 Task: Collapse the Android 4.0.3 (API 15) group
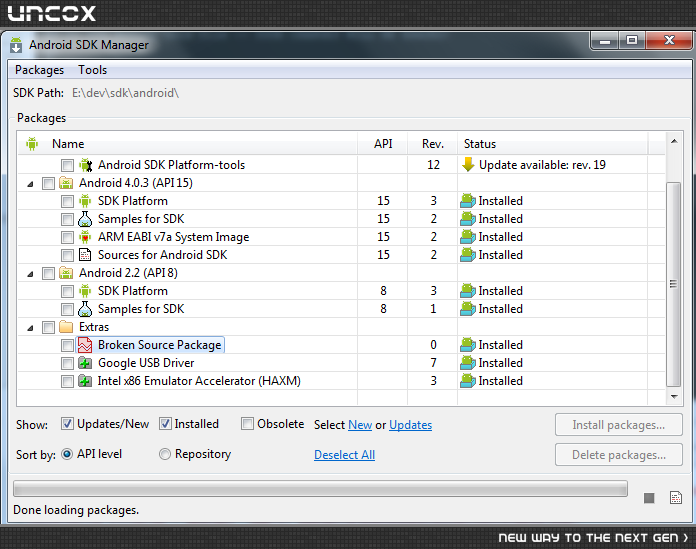point(30,184)
